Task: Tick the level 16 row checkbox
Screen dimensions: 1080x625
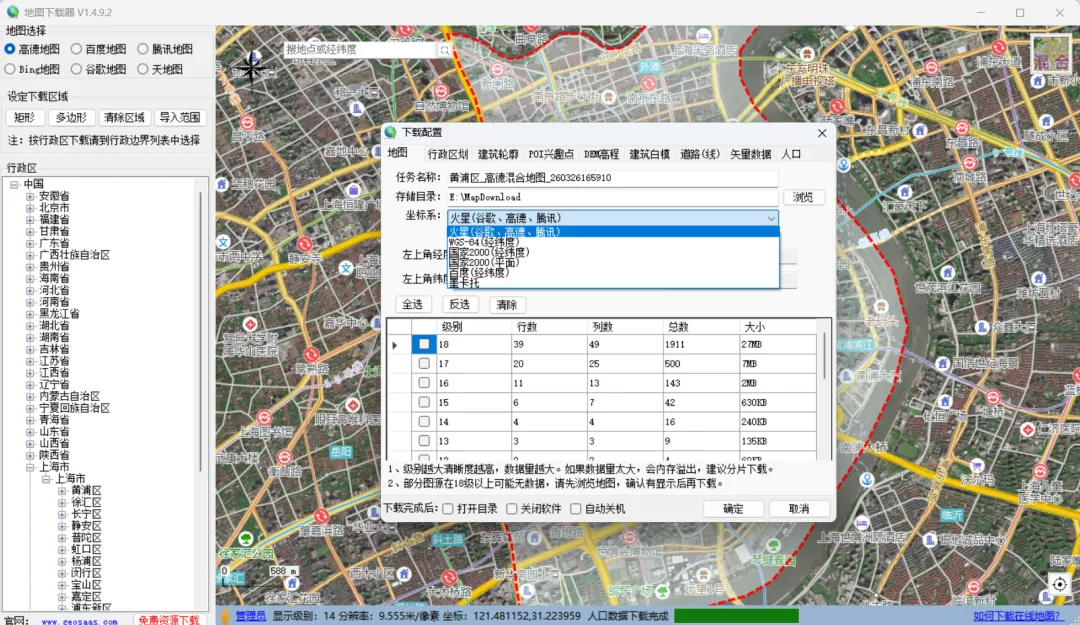Action: pyautogui.click(x=424, y=382)
